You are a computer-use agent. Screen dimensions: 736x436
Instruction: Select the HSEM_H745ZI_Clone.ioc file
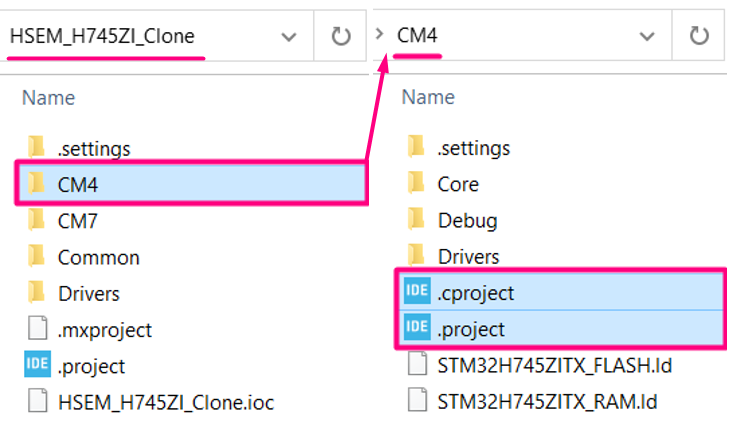click(165, 402)
